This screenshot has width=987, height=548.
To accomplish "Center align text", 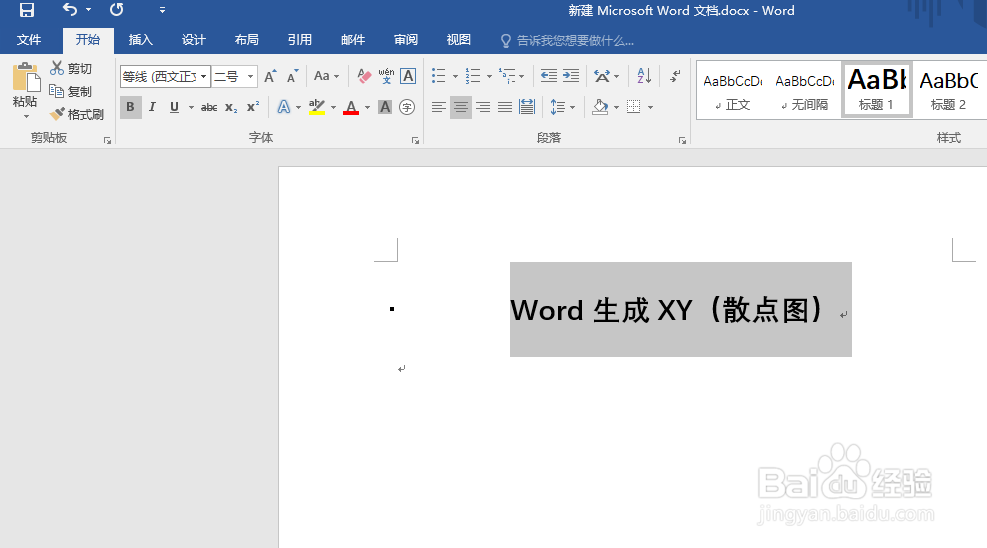I will click(461, 108).
